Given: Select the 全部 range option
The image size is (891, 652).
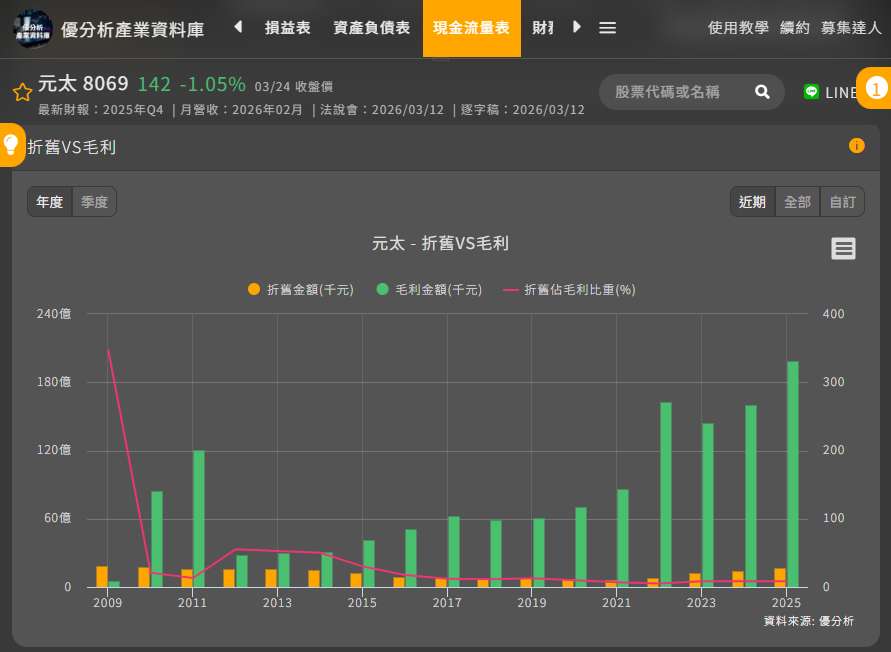Looking at the screenshot, I should point(797,202).
